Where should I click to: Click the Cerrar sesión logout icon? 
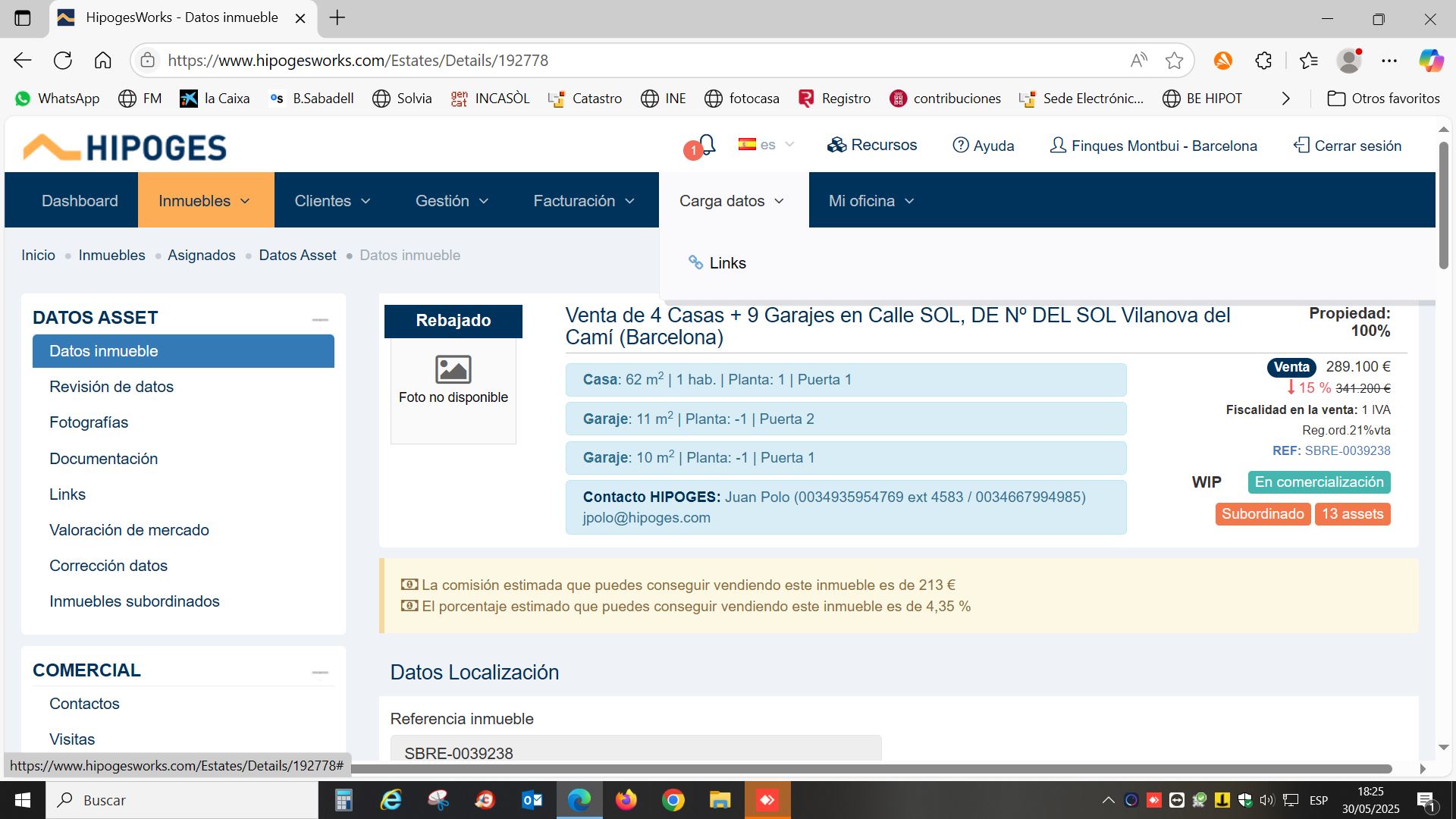[x=1301, y=145]
